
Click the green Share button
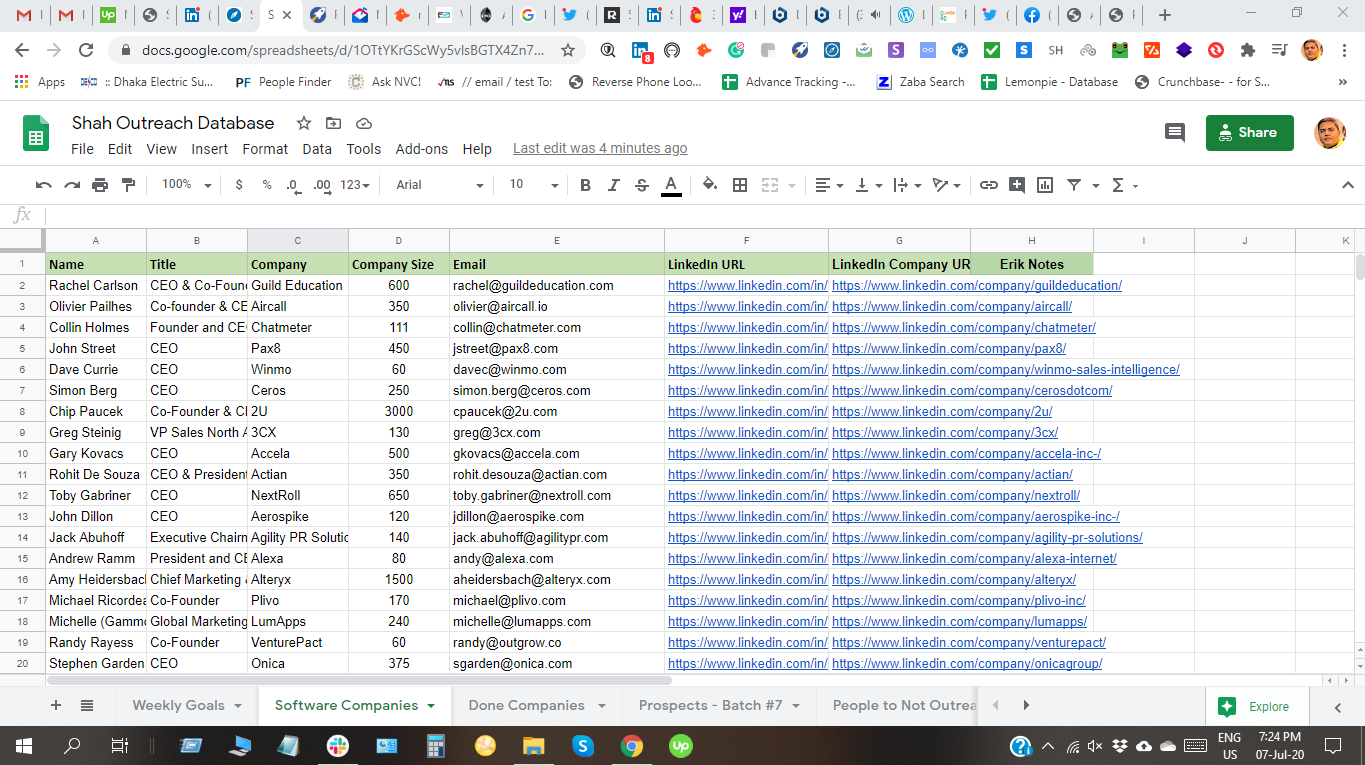(1249, 133)
